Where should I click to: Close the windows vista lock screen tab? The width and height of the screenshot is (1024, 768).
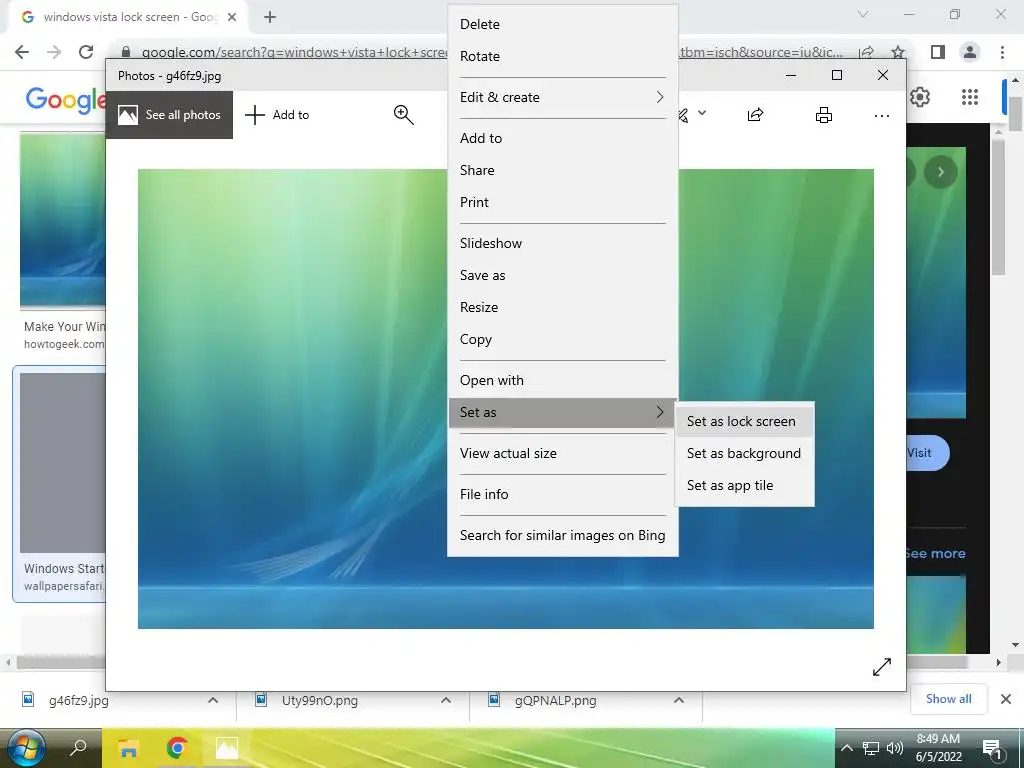point(232,18)
